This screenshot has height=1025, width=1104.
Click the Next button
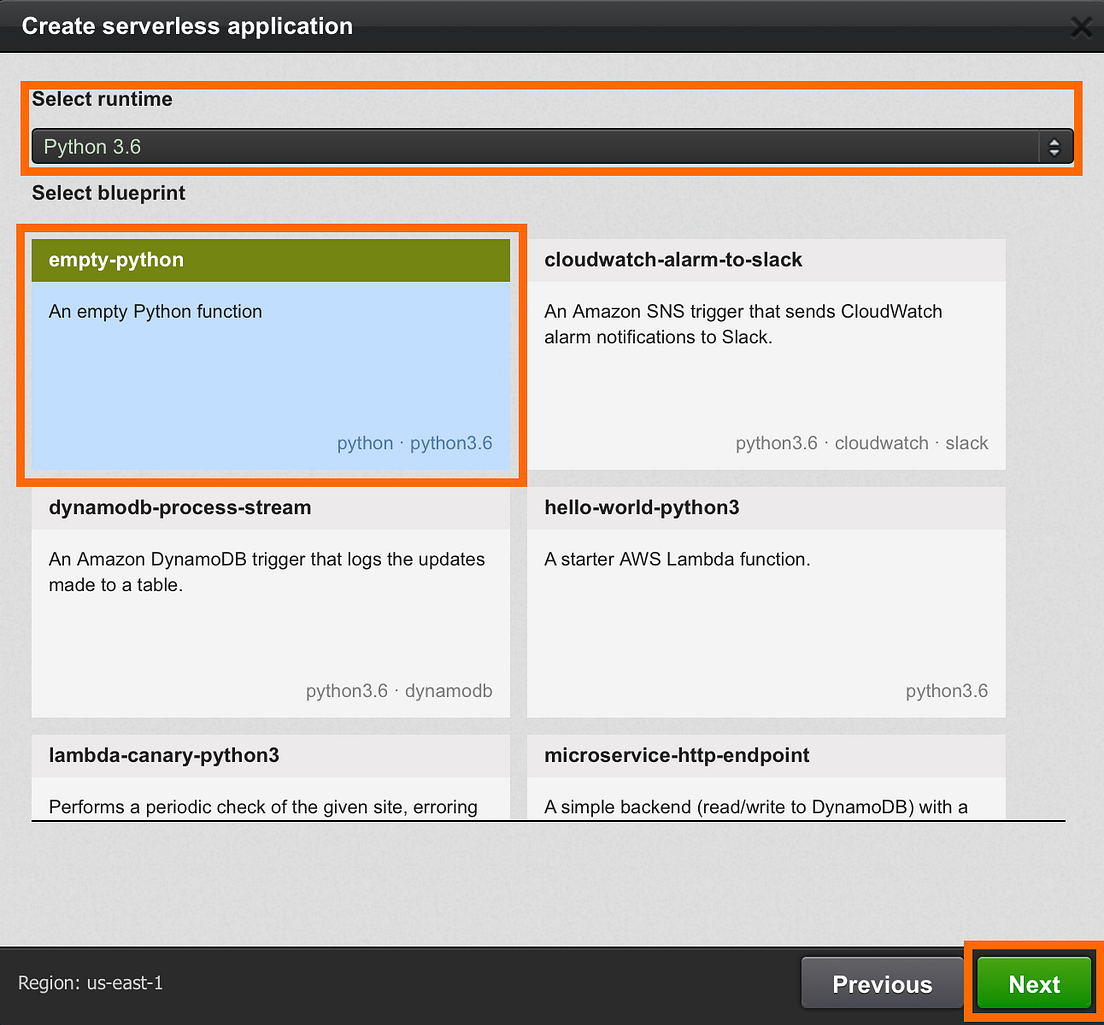coord(1033,983)
